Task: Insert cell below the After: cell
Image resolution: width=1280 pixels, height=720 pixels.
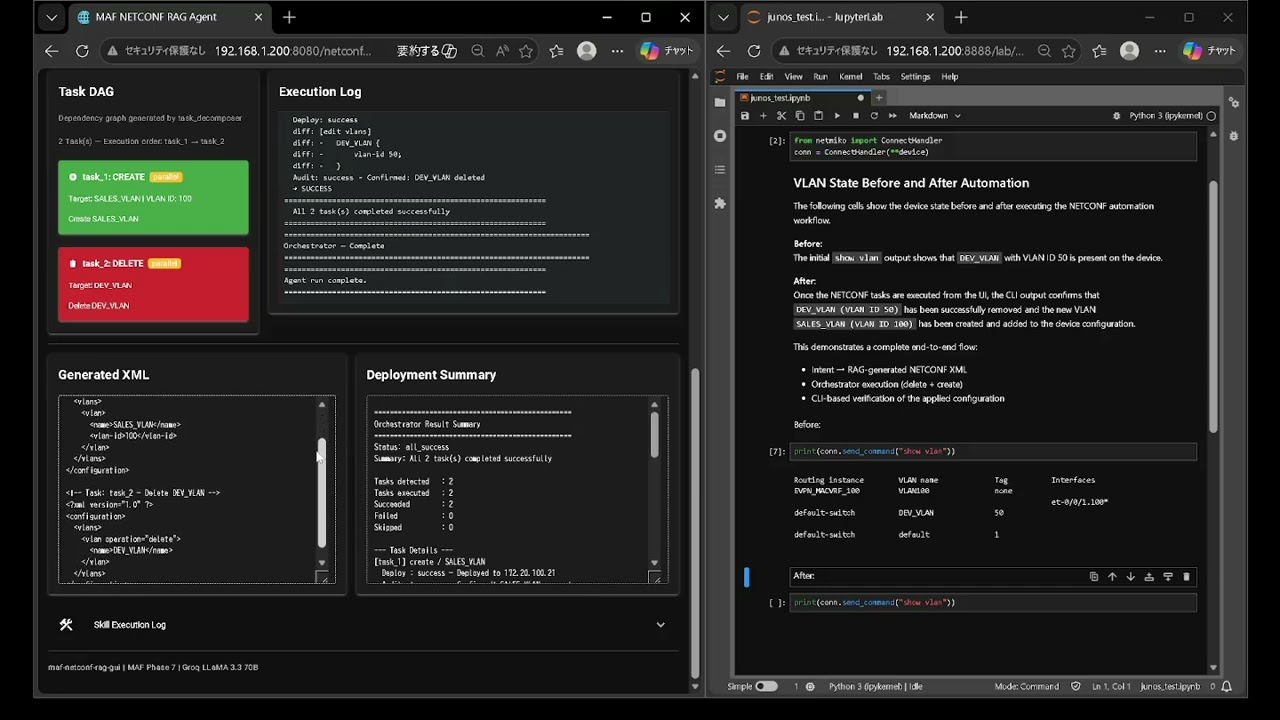Action: [1168, 577]
